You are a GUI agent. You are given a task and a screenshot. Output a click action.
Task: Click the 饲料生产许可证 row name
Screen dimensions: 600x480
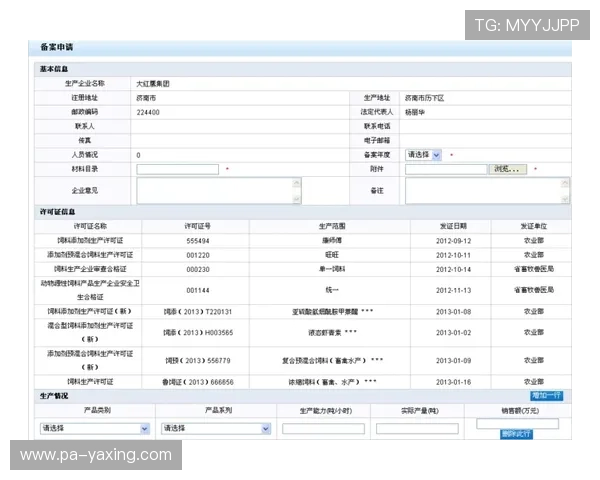coord(90,382)
